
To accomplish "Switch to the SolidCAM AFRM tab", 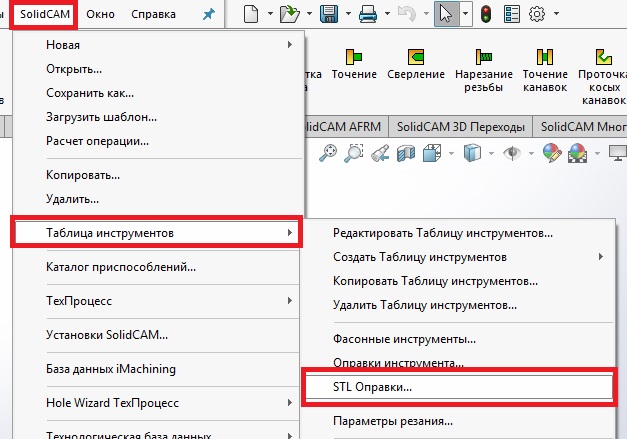I will (x=346, y=127).
